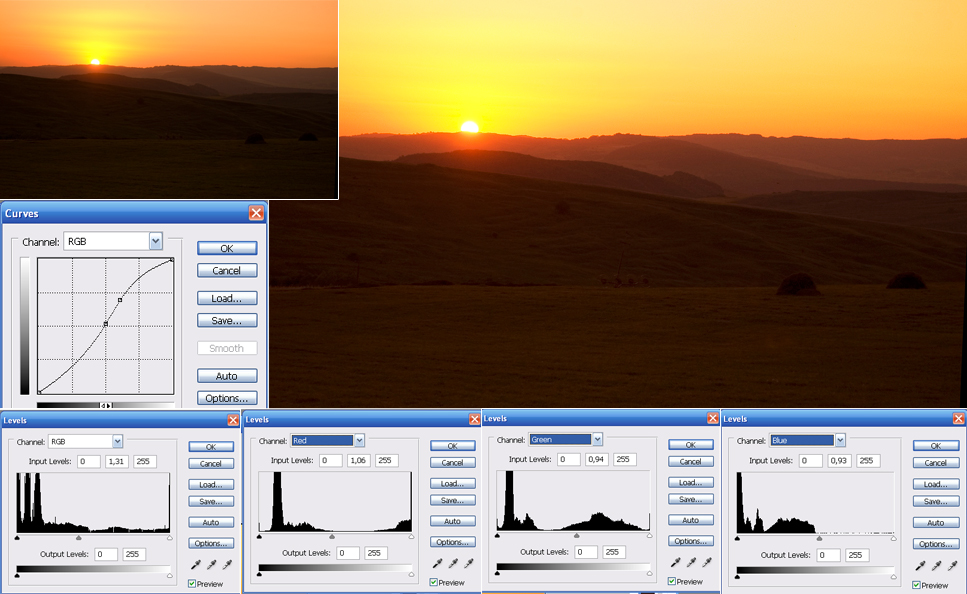Viewport: 967px width, 594px height.
Task: Click Auto button in the Curves dialog
Action: [227, 376]
